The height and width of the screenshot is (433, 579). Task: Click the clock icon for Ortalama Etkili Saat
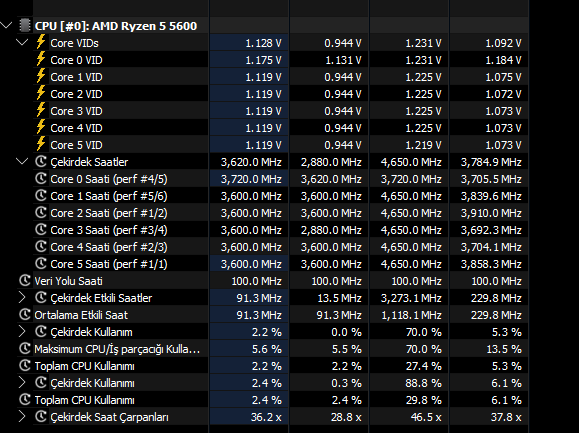25,314
